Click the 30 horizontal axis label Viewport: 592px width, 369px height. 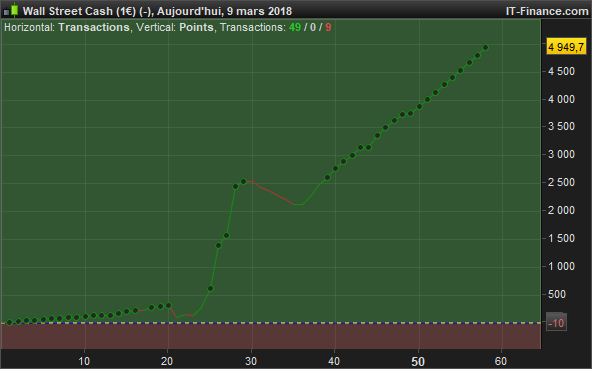tap(251, 361)
